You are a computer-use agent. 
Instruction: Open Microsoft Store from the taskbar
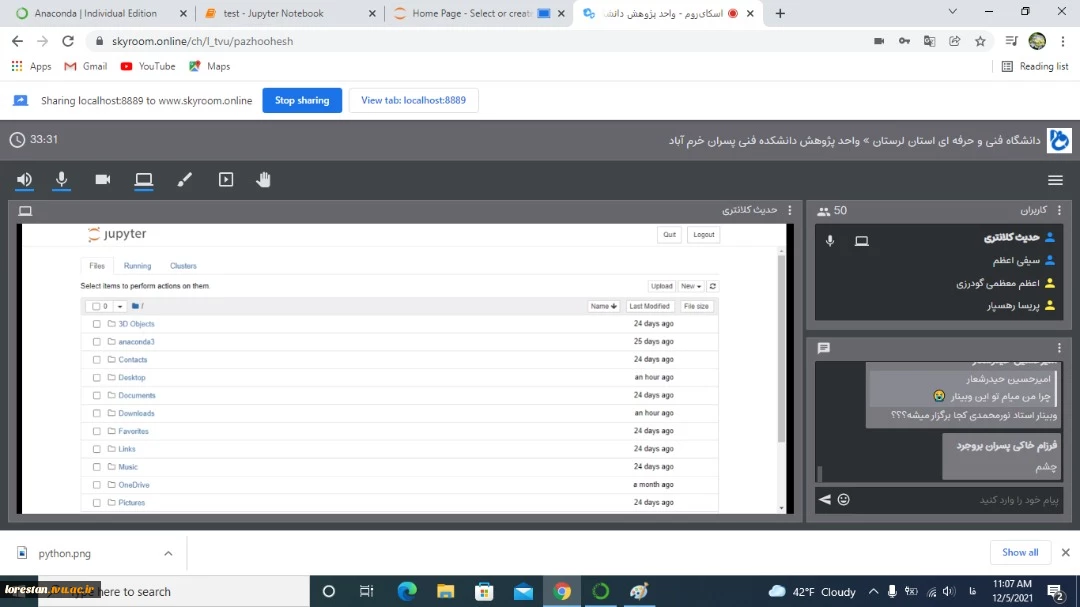coord(484,591)
